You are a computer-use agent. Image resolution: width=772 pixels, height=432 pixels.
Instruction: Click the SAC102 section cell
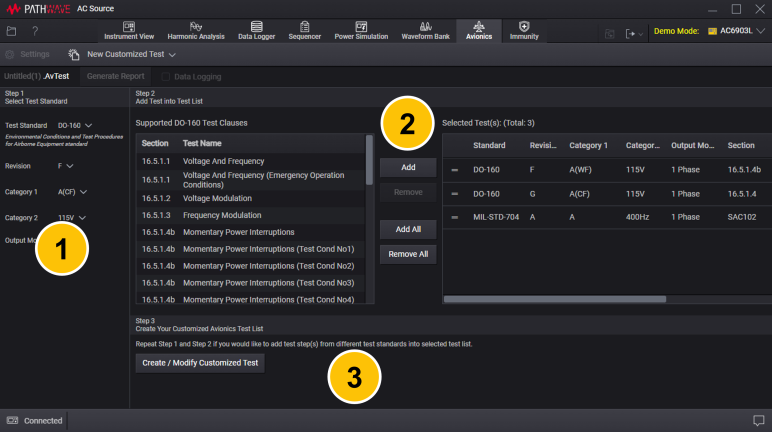coord(741,217)
